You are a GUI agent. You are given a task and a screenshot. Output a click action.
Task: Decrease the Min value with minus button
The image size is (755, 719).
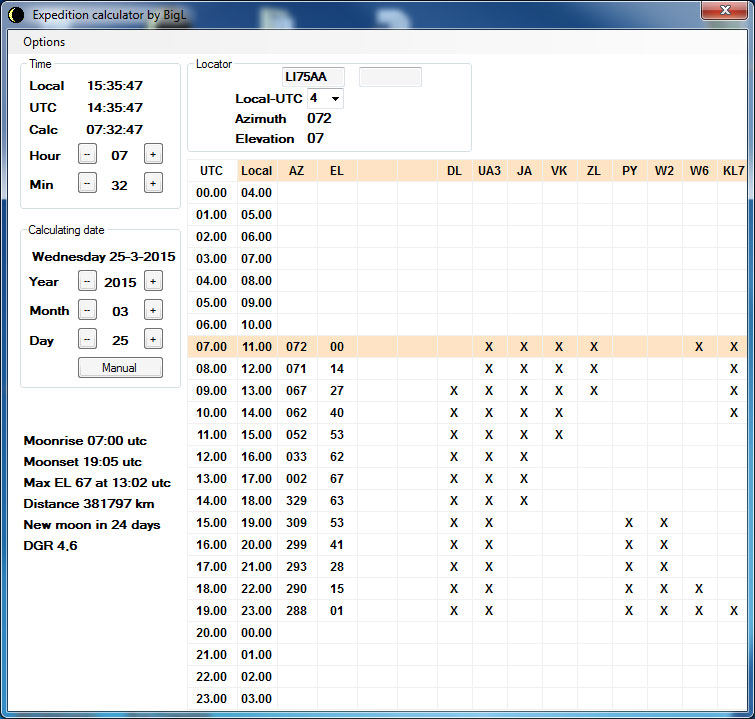pyautogui.click(x=88, y=183)
